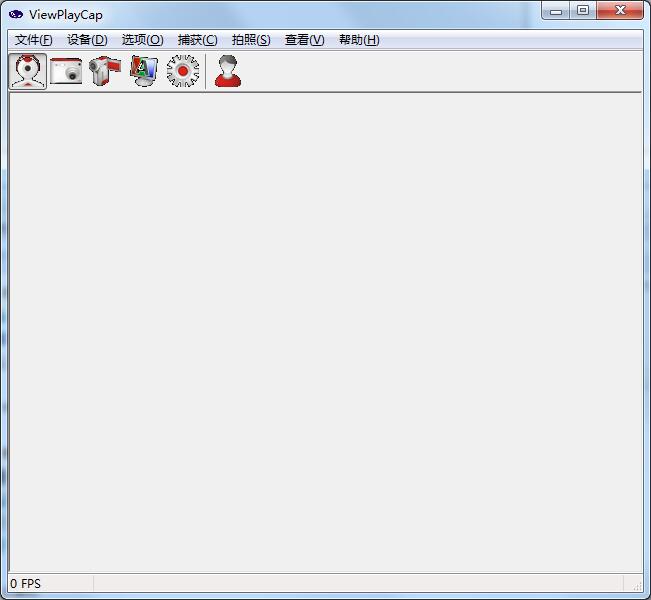Open the 查看(V) menu
This screenshot has width=651, height=600.
coord(304,40)
